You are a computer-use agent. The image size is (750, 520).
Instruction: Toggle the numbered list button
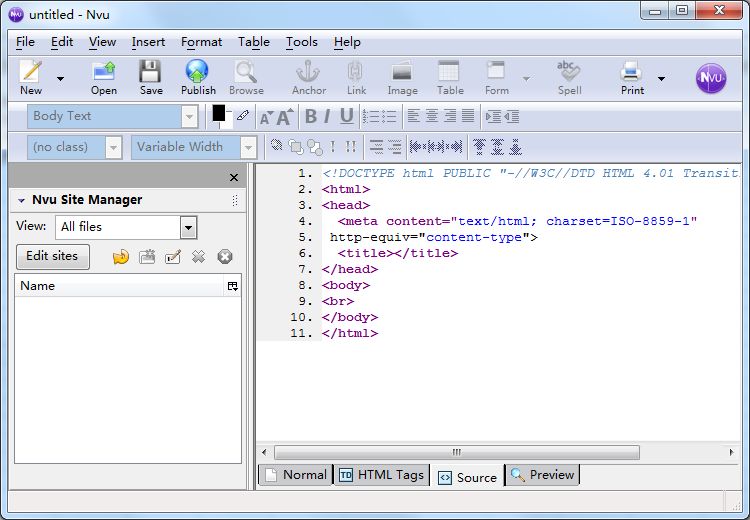(x=370, y=116)
